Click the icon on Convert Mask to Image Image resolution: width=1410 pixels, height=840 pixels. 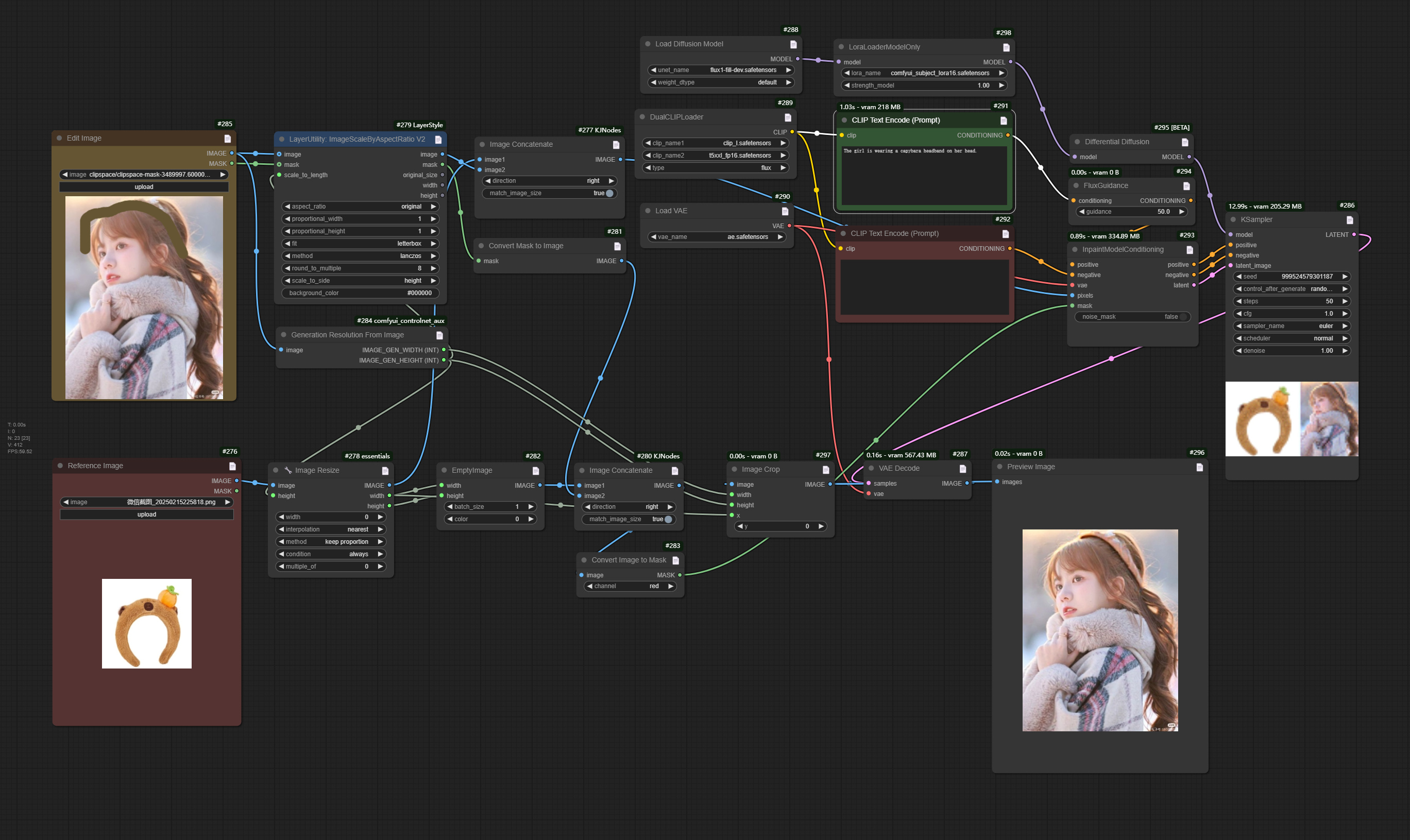click(x=618, y=246)
